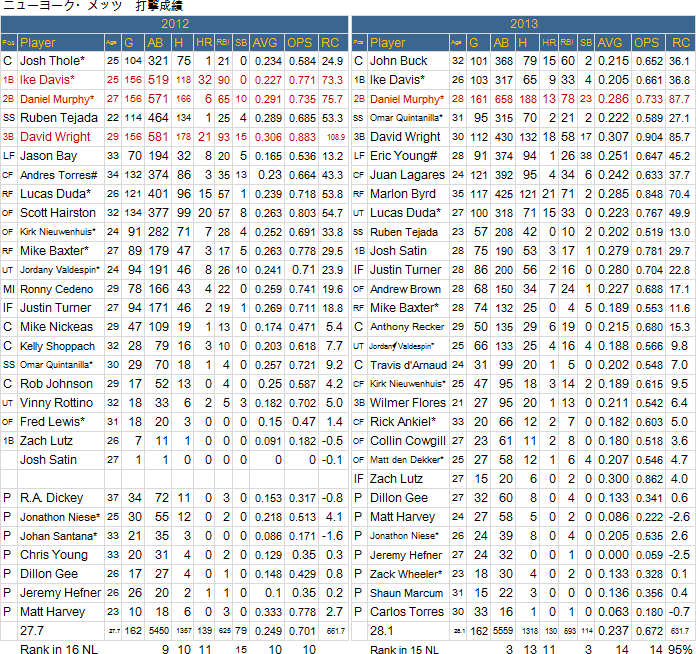Select 2012 team total 661.7 RC
The image size is (696, 654).
(x=336, y=631)
